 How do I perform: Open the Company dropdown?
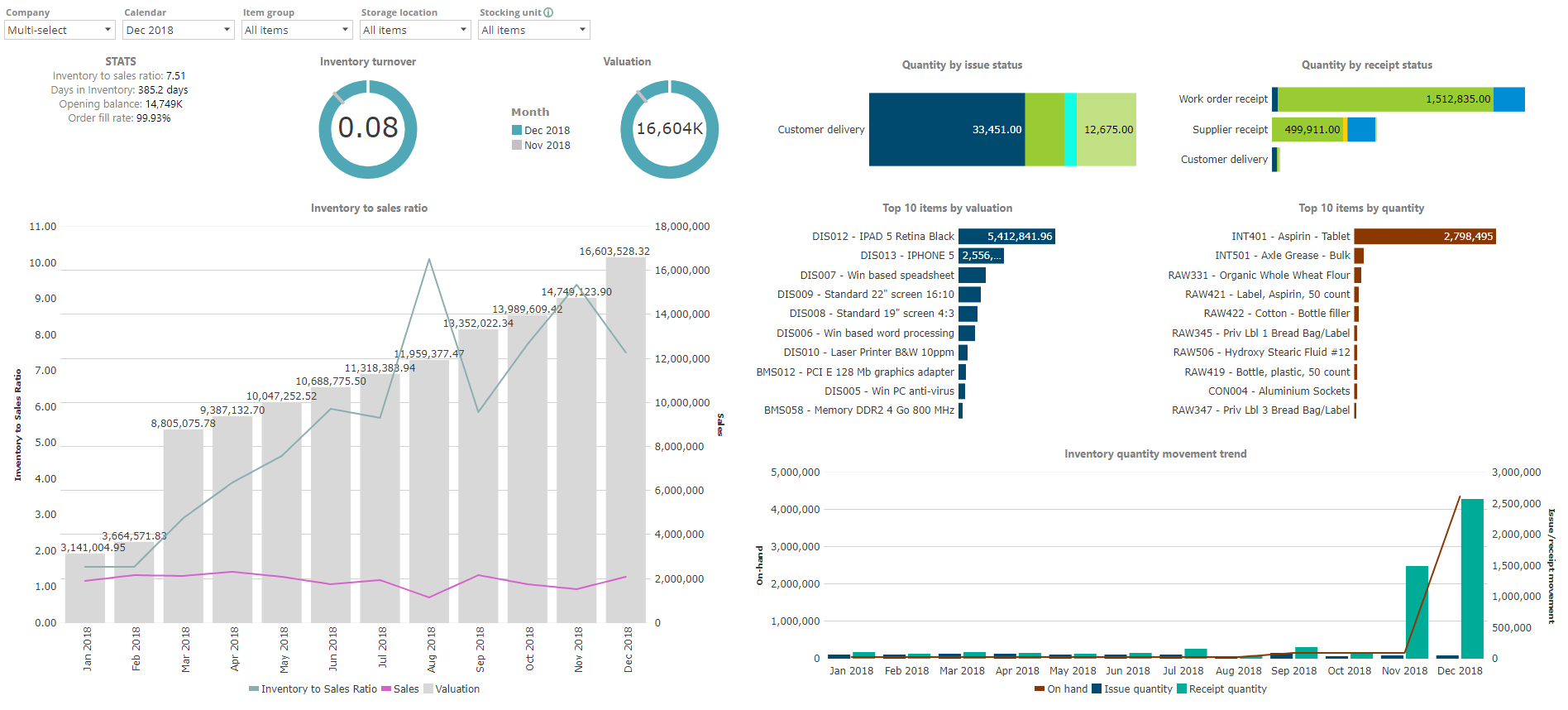click(60, 30)
